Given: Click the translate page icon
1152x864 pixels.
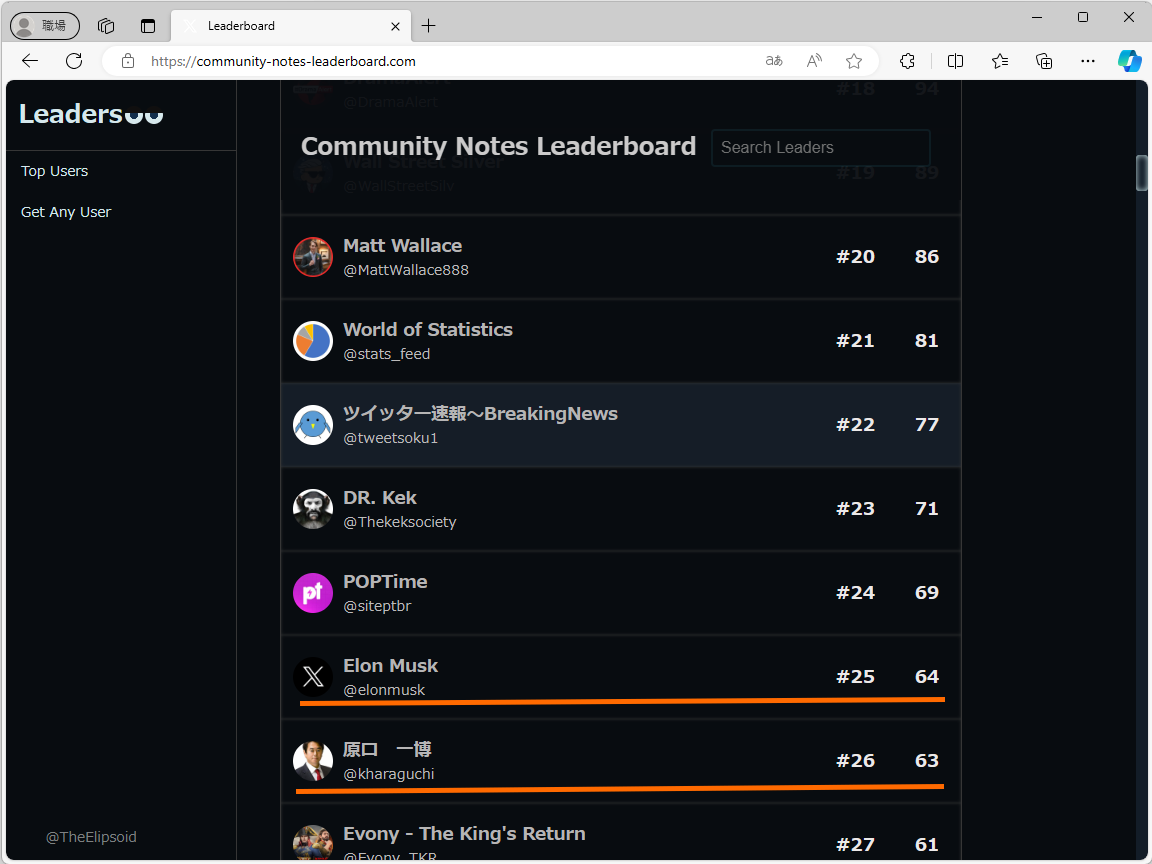Looking at the screenshot, I should point(774,61).
